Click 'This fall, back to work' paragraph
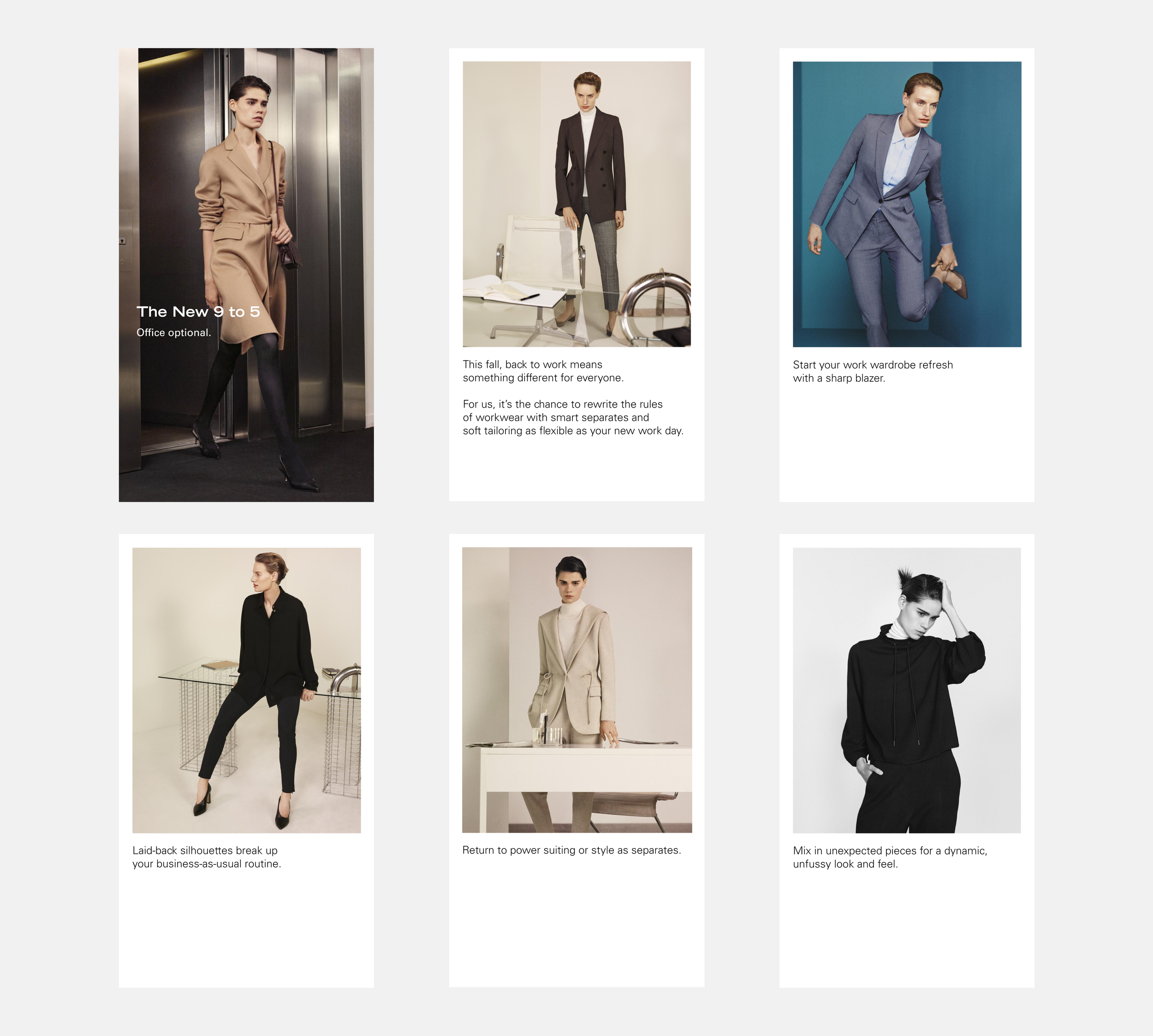This screenshot has width=1153, height=1036. click(543, 371)
